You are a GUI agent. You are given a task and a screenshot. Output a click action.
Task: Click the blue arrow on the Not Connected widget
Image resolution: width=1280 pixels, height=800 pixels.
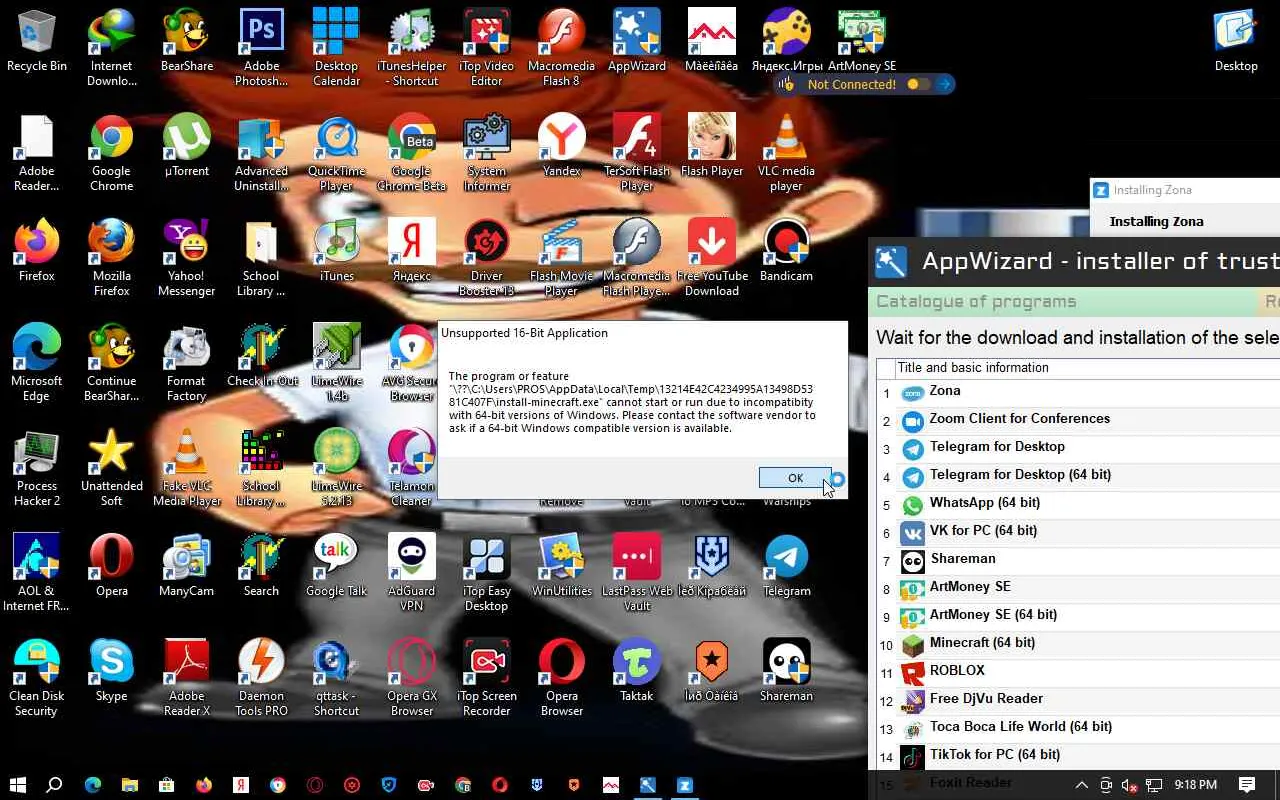[x=944, y=85]
